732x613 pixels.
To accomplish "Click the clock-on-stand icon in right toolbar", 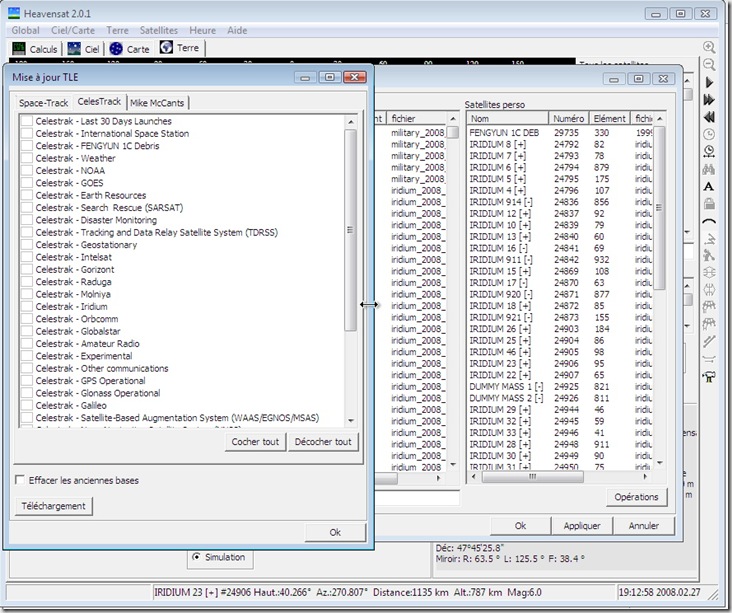I will pos(709,151).
